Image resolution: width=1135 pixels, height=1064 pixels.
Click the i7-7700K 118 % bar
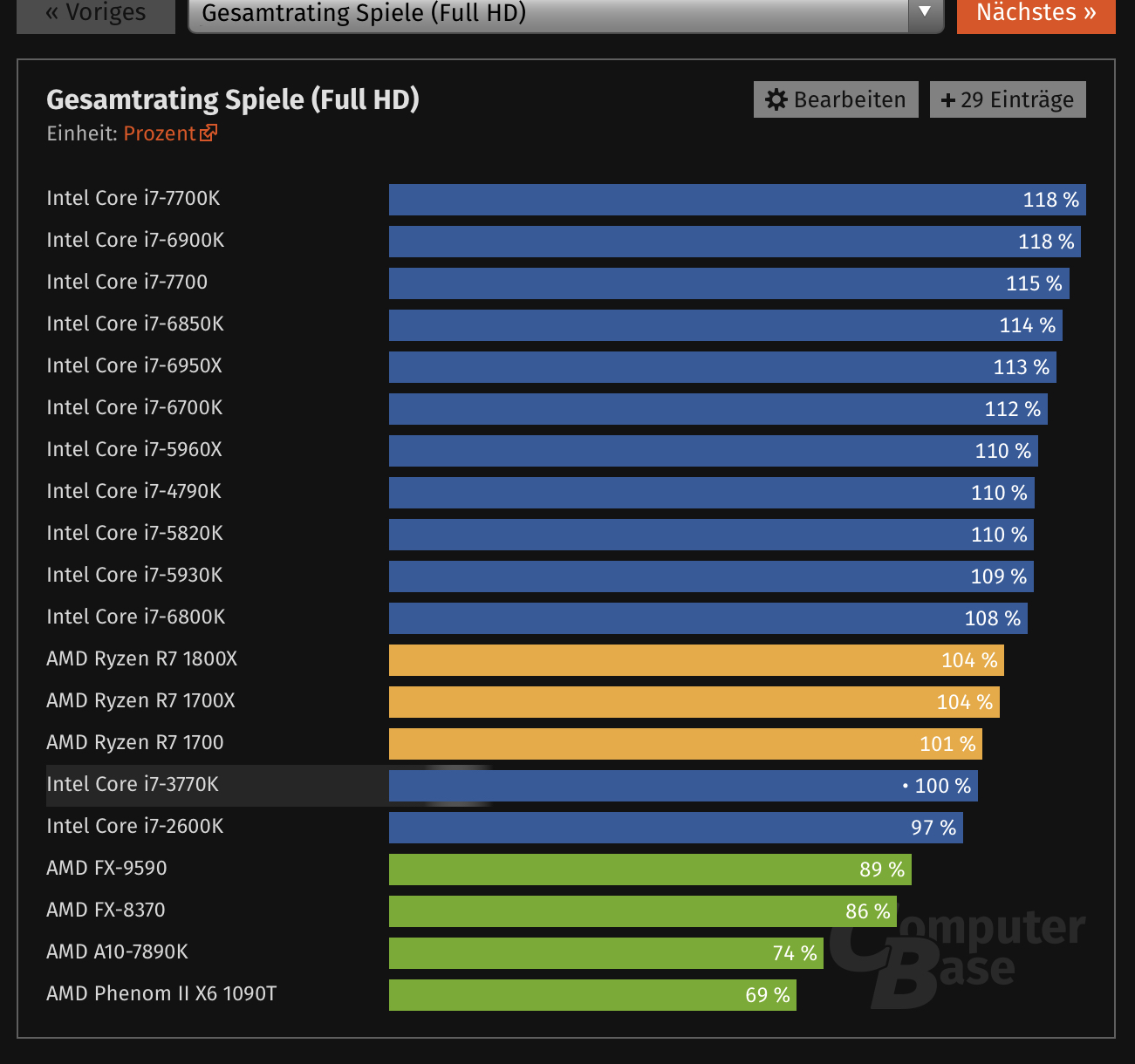(737, 200)
